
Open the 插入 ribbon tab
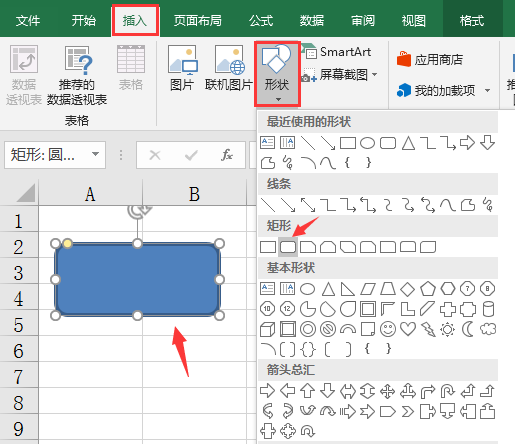pos(135,21)
